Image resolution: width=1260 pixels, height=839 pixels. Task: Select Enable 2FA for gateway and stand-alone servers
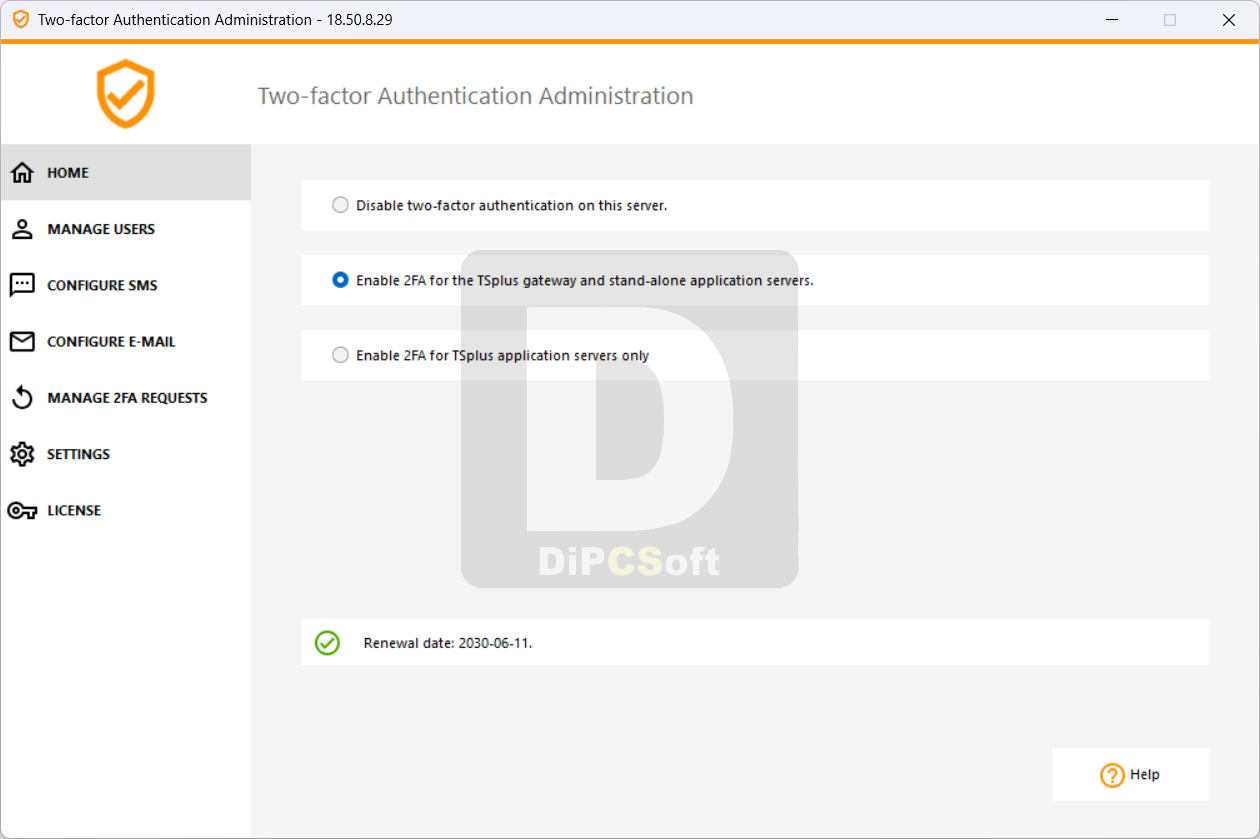coord(340,280)
